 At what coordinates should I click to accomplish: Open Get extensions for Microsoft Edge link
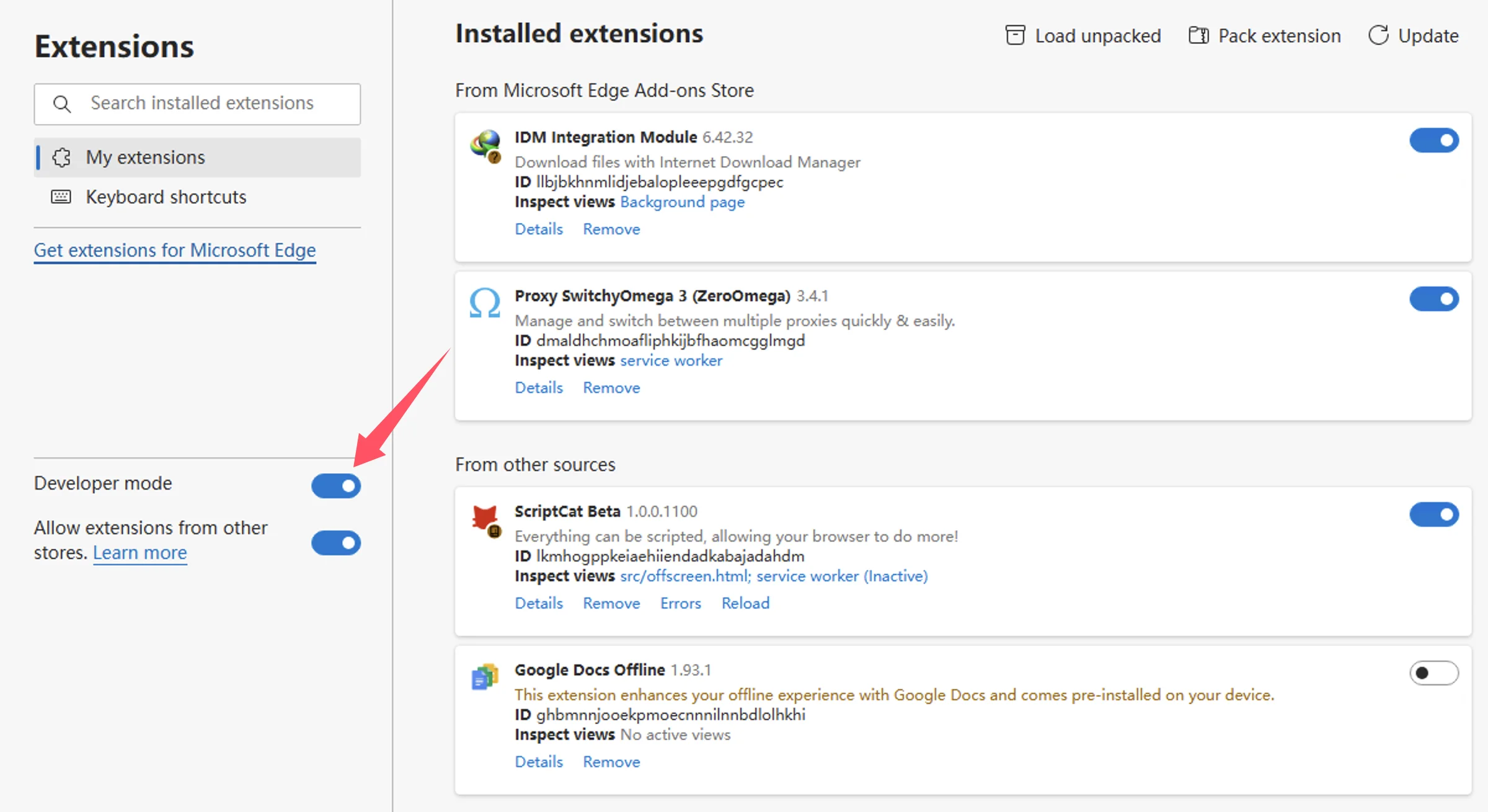(175, 250)
